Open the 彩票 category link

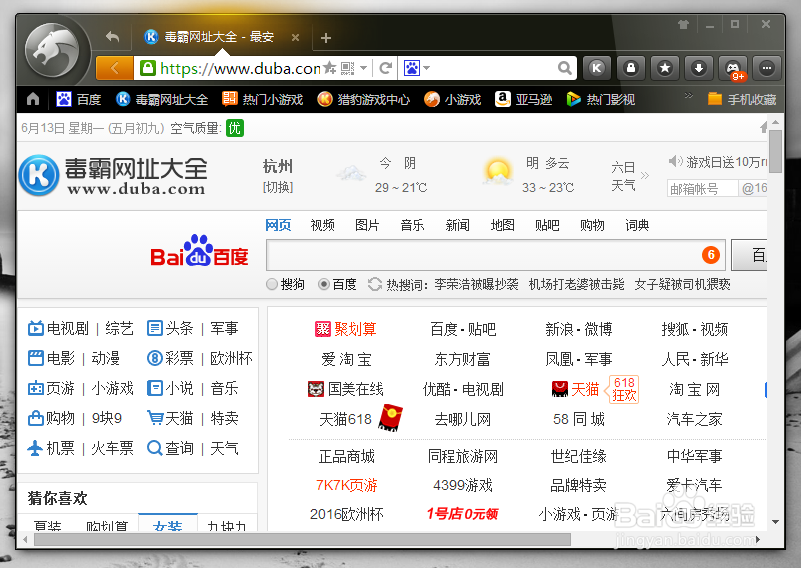click(179, 359)
